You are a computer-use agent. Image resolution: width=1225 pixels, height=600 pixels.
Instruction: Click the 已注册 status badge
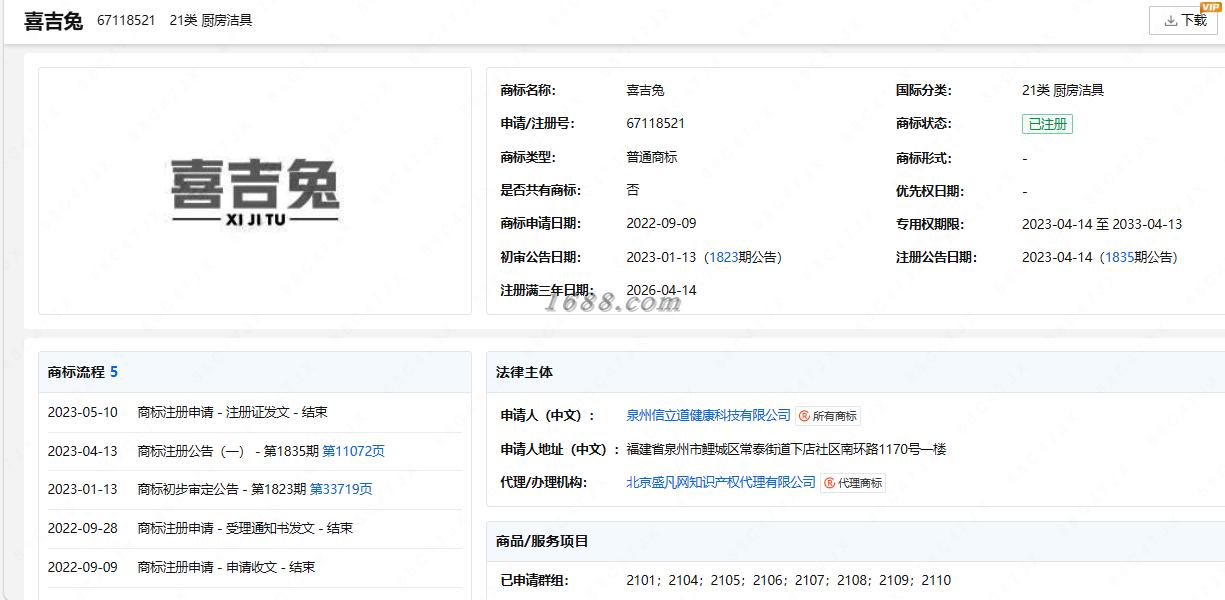[1047, 124]
